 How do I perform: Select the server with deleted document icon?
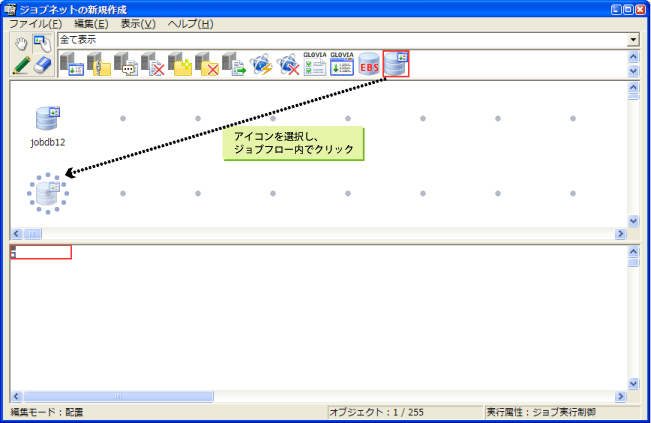(153, 64)
